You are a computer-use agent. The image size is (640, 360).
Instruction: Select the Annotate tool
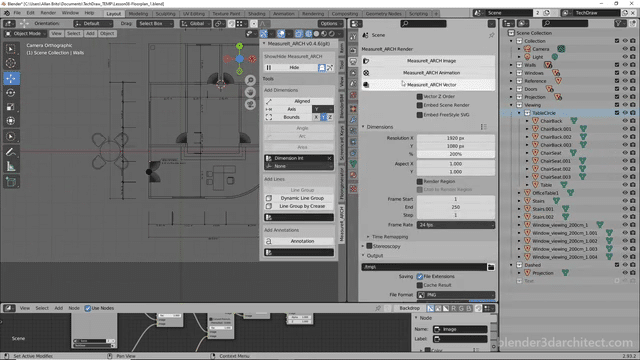11,152
